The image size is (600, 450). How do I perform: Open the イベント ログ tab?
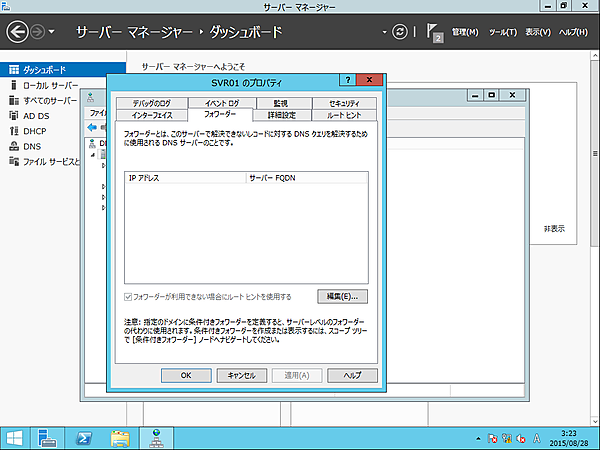pos(221,103)
